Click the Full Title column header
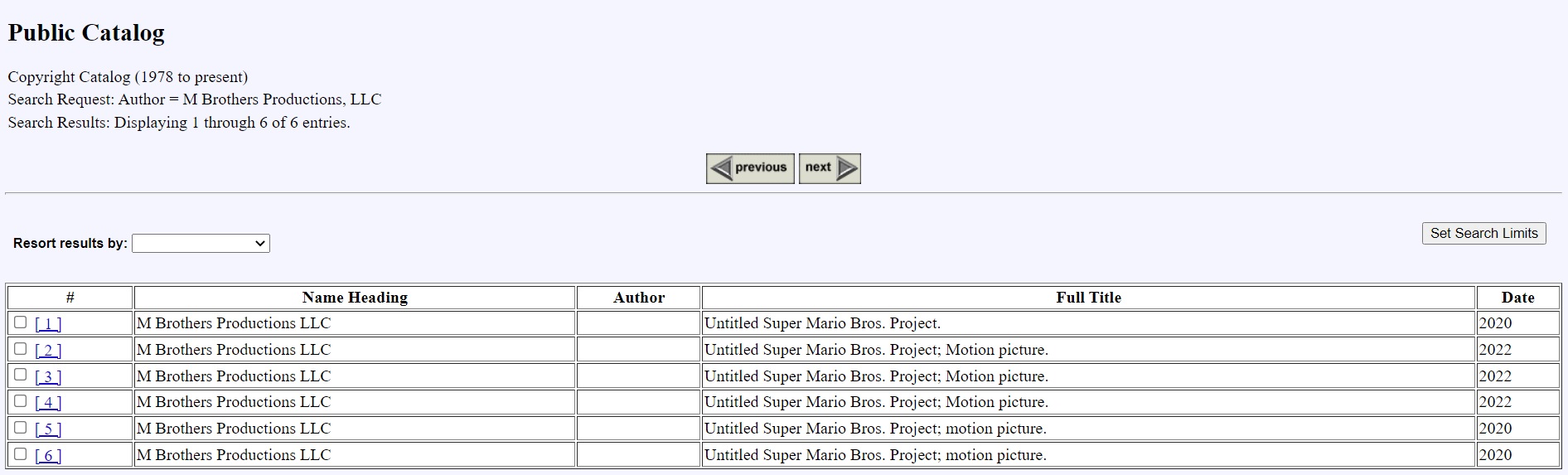 1087,298
